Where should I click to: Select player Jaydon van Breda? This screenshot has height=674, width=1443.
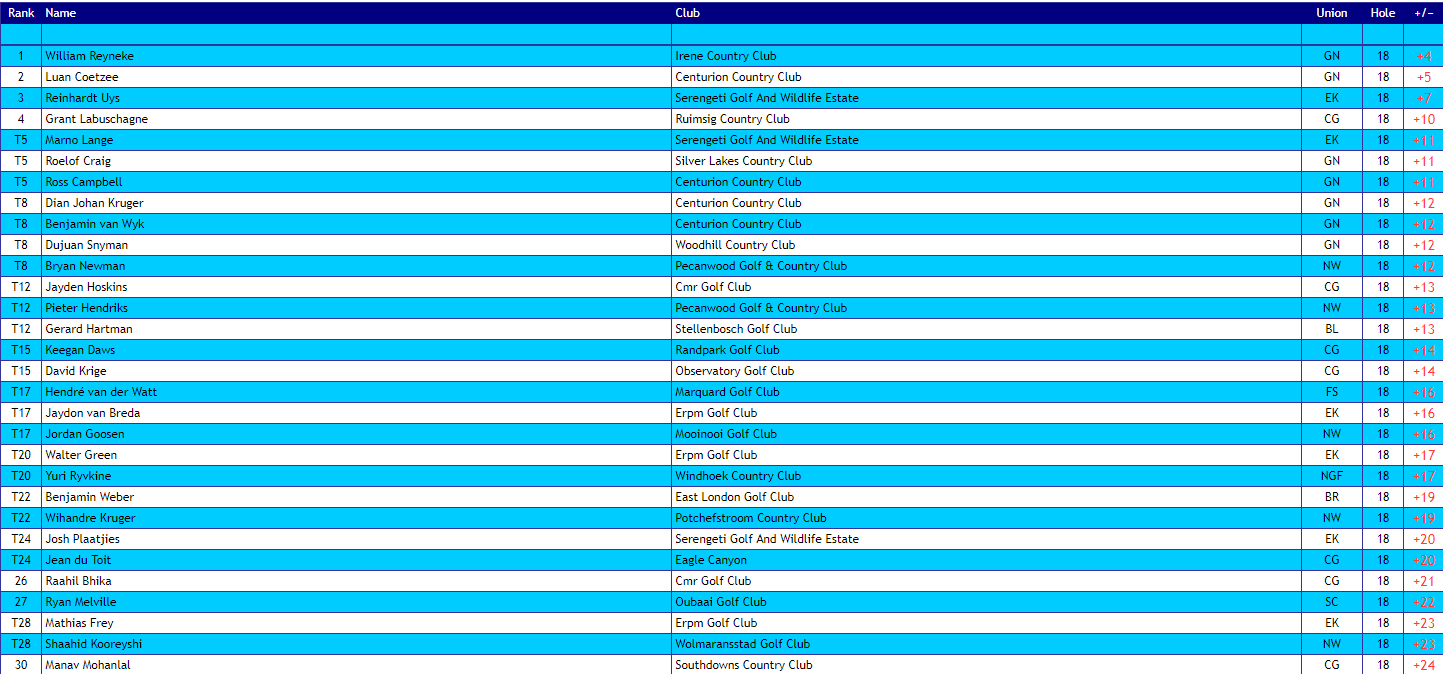tap(92, 413)
